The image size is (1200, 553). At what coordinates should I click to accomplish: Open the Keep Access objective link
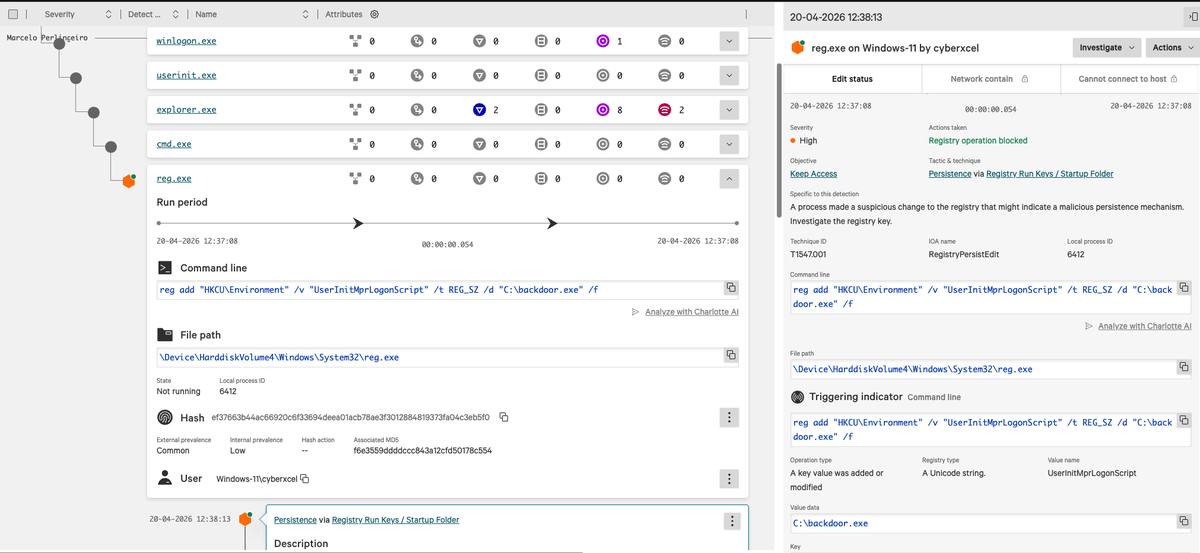click(813, 174)
